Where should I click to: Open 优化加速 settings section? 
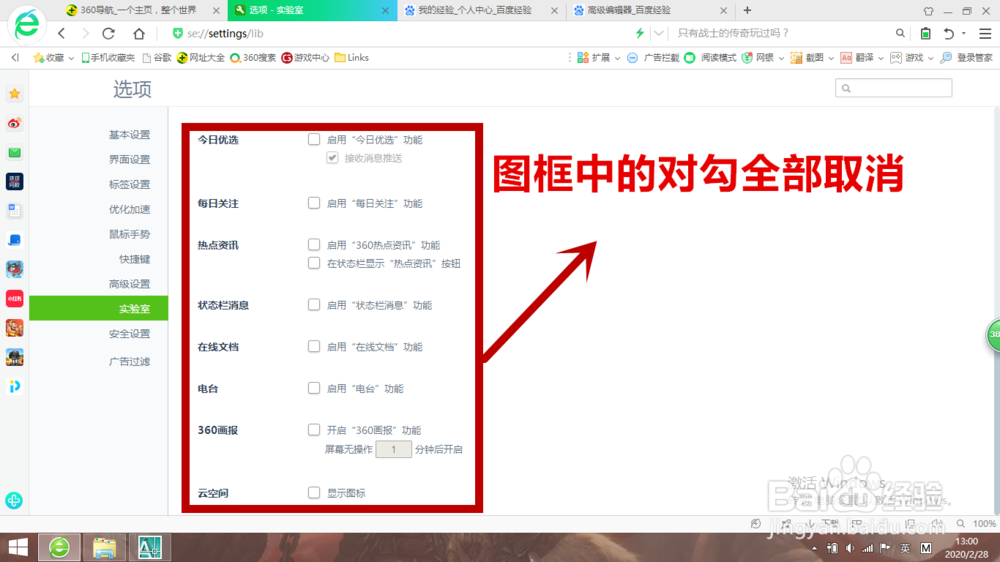(129, 209)
